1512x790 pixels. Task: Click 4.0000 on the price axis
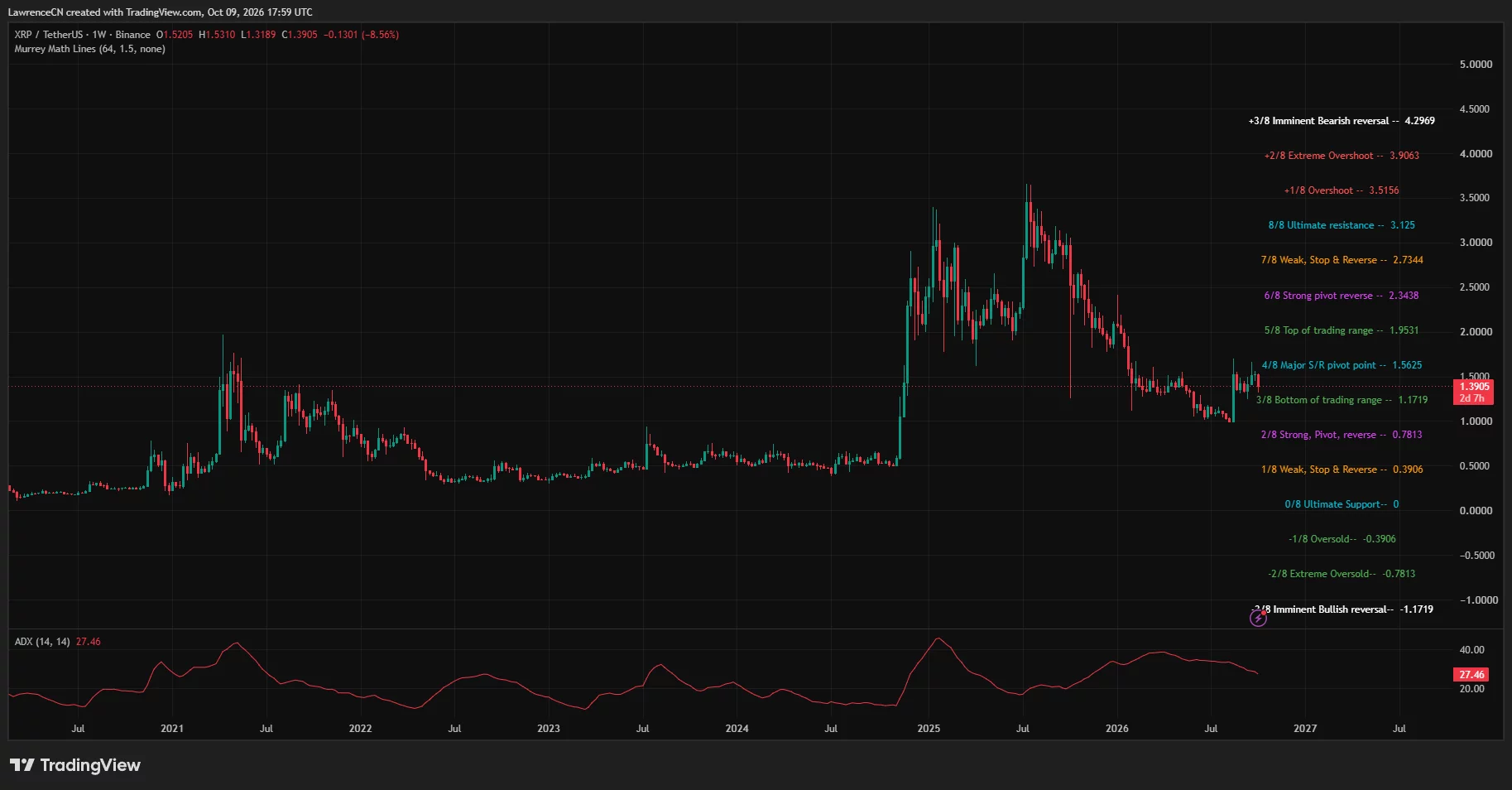pos(1476,154)
